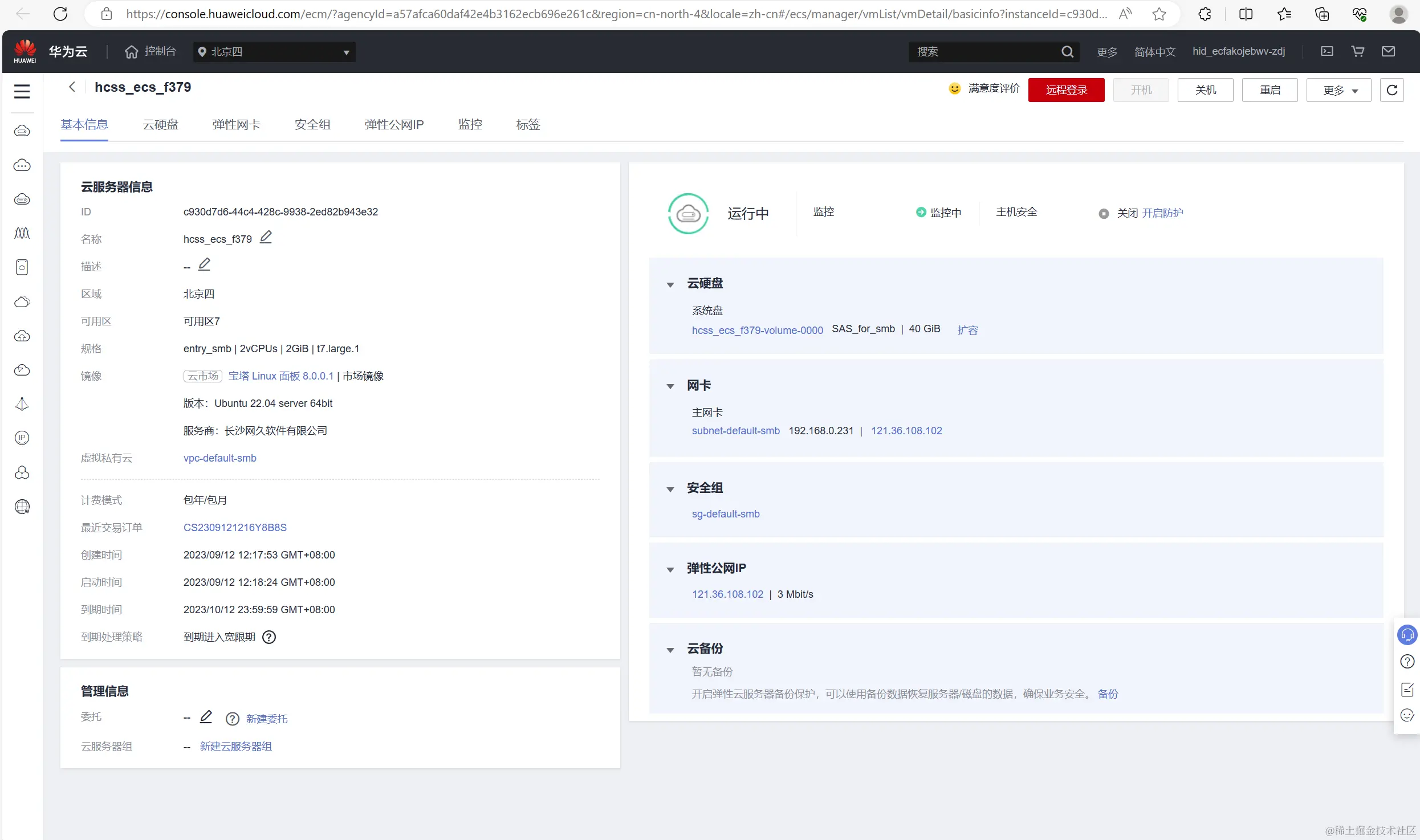Click the 开启防护 link
The width and height of the screenshot is (1420, 840).
(1162, 213)
